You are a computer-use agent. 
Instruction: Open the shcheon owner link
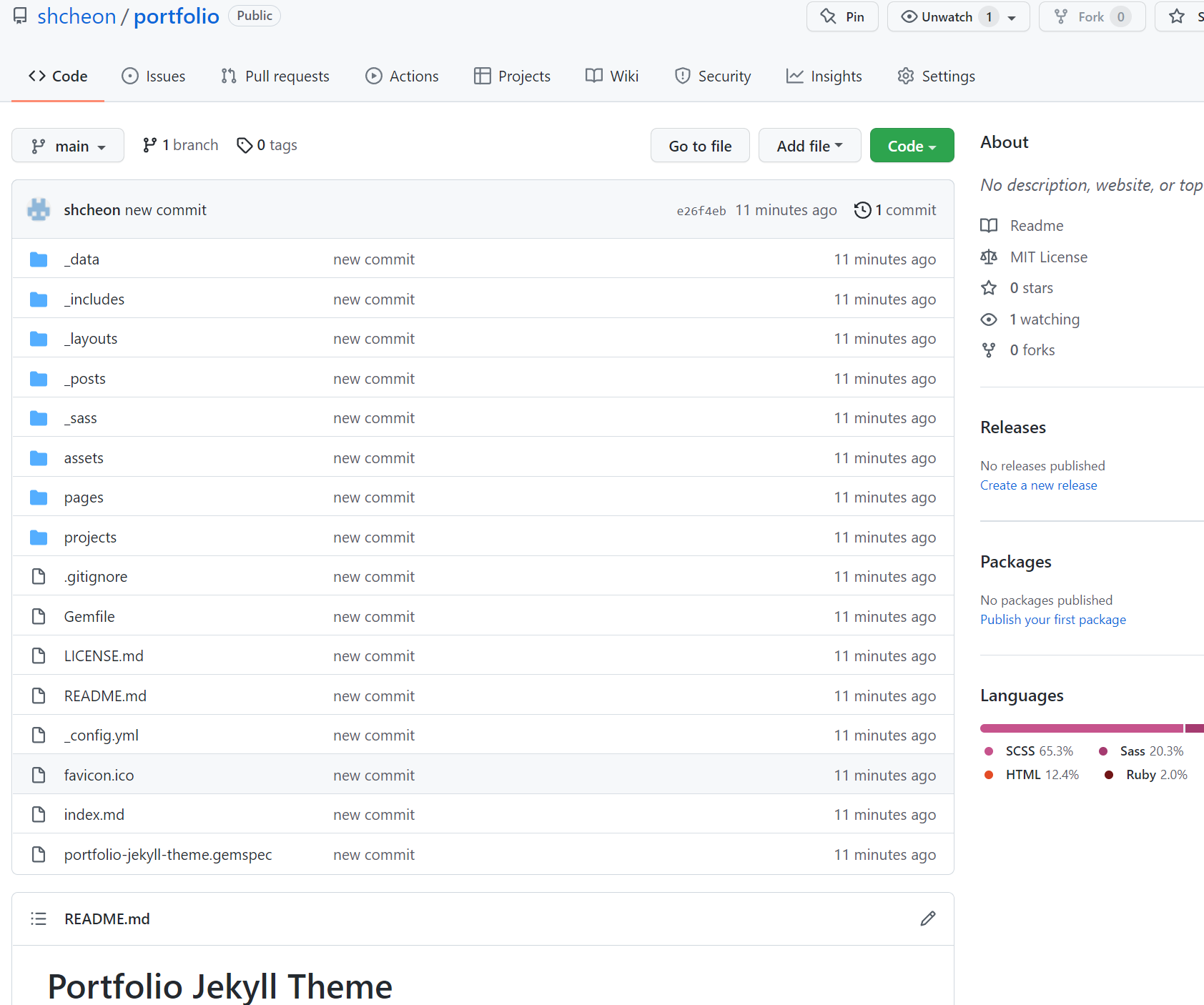tap(77, 16)
